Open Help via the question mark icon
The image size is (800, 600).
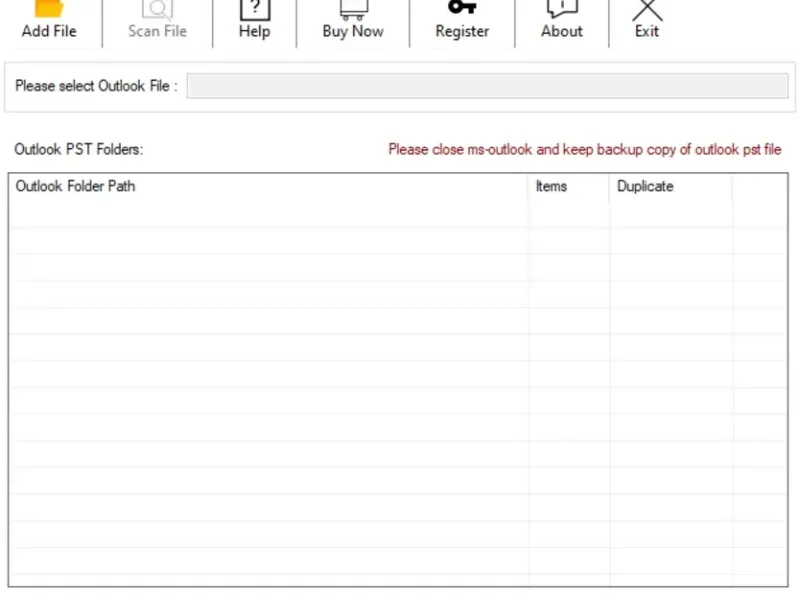[x=254, y=9]
